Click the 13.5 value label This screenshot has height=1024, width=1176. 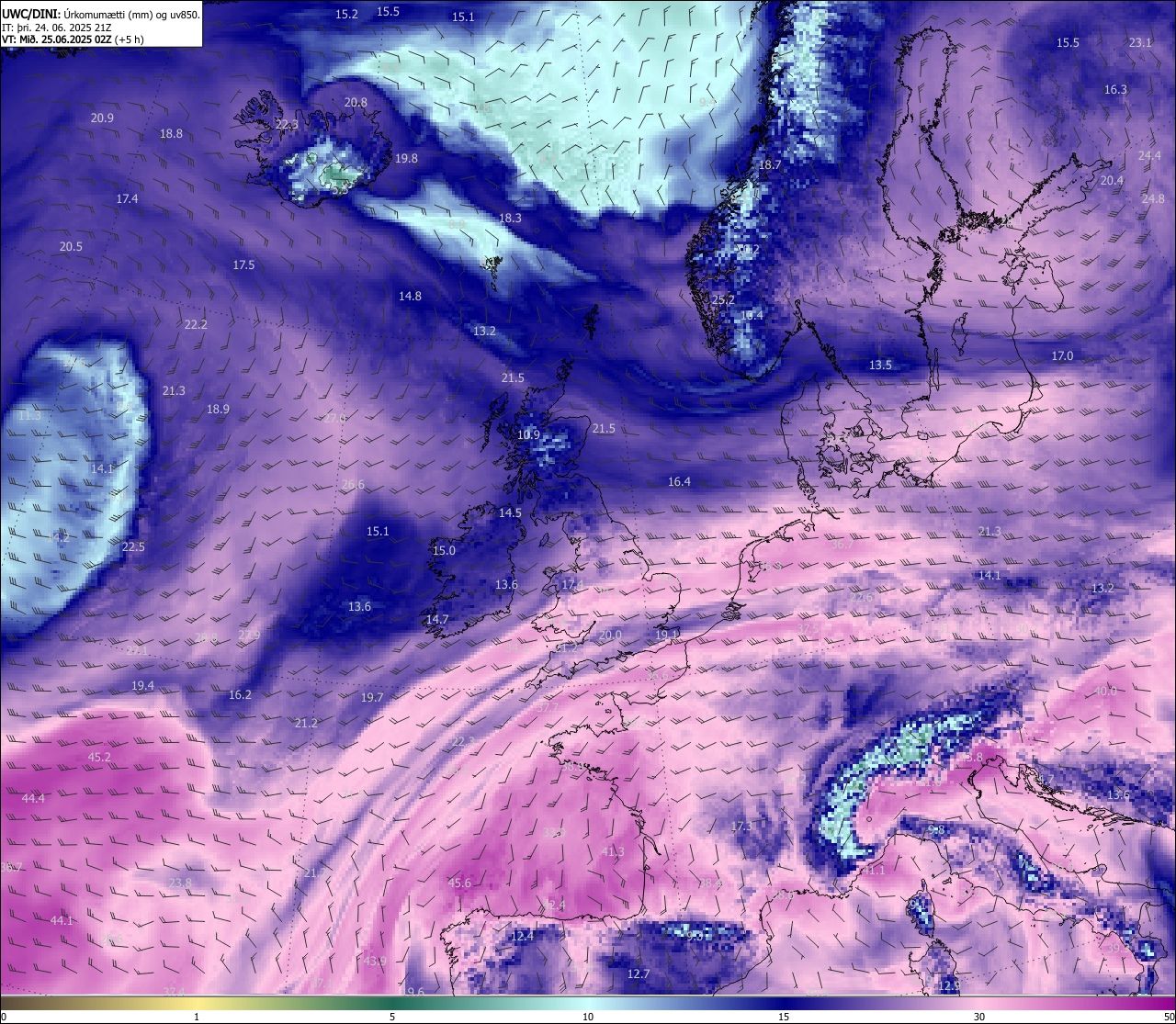pos(880,366)
